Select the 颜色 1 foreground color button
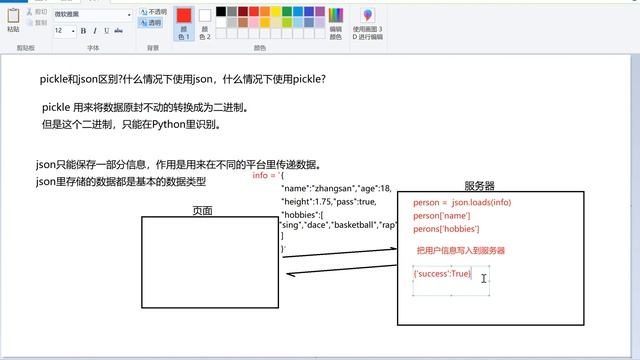The width and height of the screenshot is (640, 360). (184, 24)
